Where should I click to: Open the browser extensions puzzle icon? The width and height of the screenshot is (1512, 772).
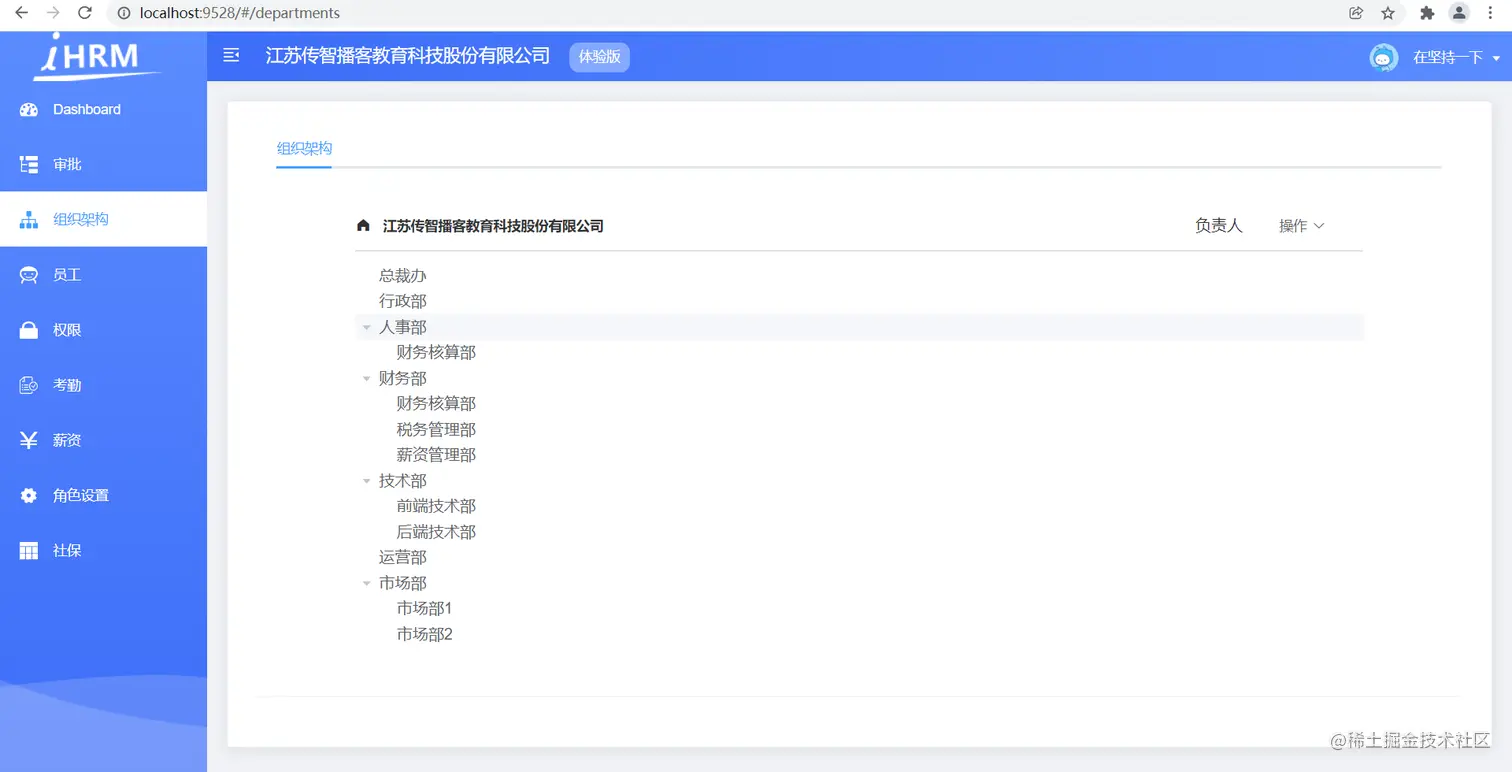point(1427,13)
